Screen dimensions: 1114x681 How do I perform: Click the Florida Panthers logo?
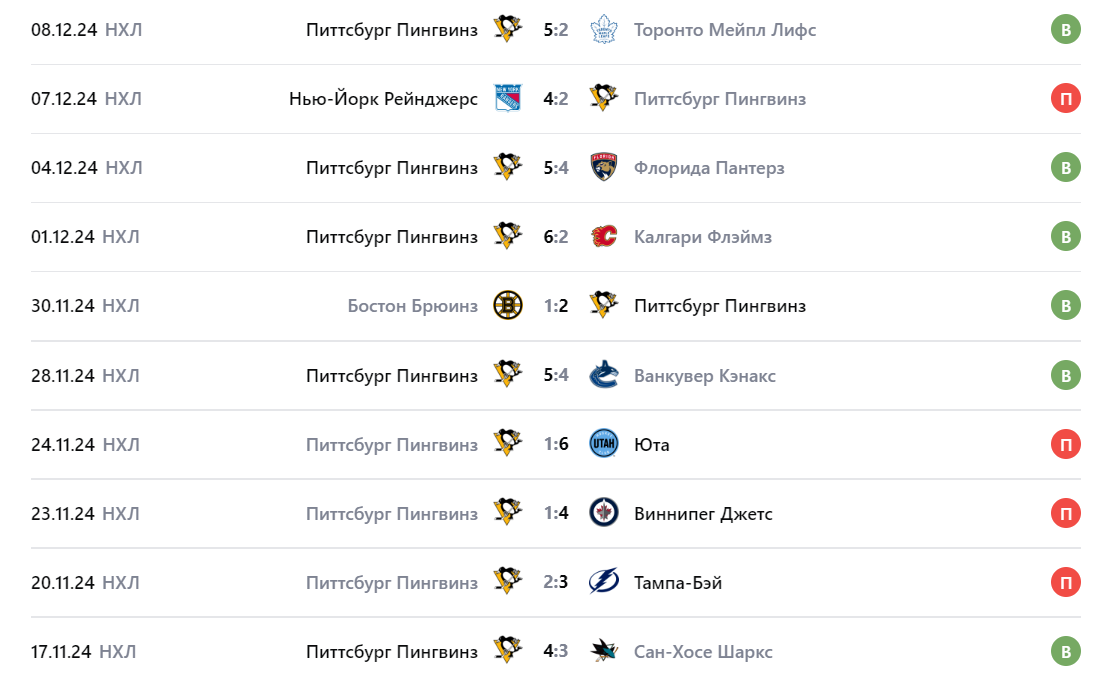point(604,167)
